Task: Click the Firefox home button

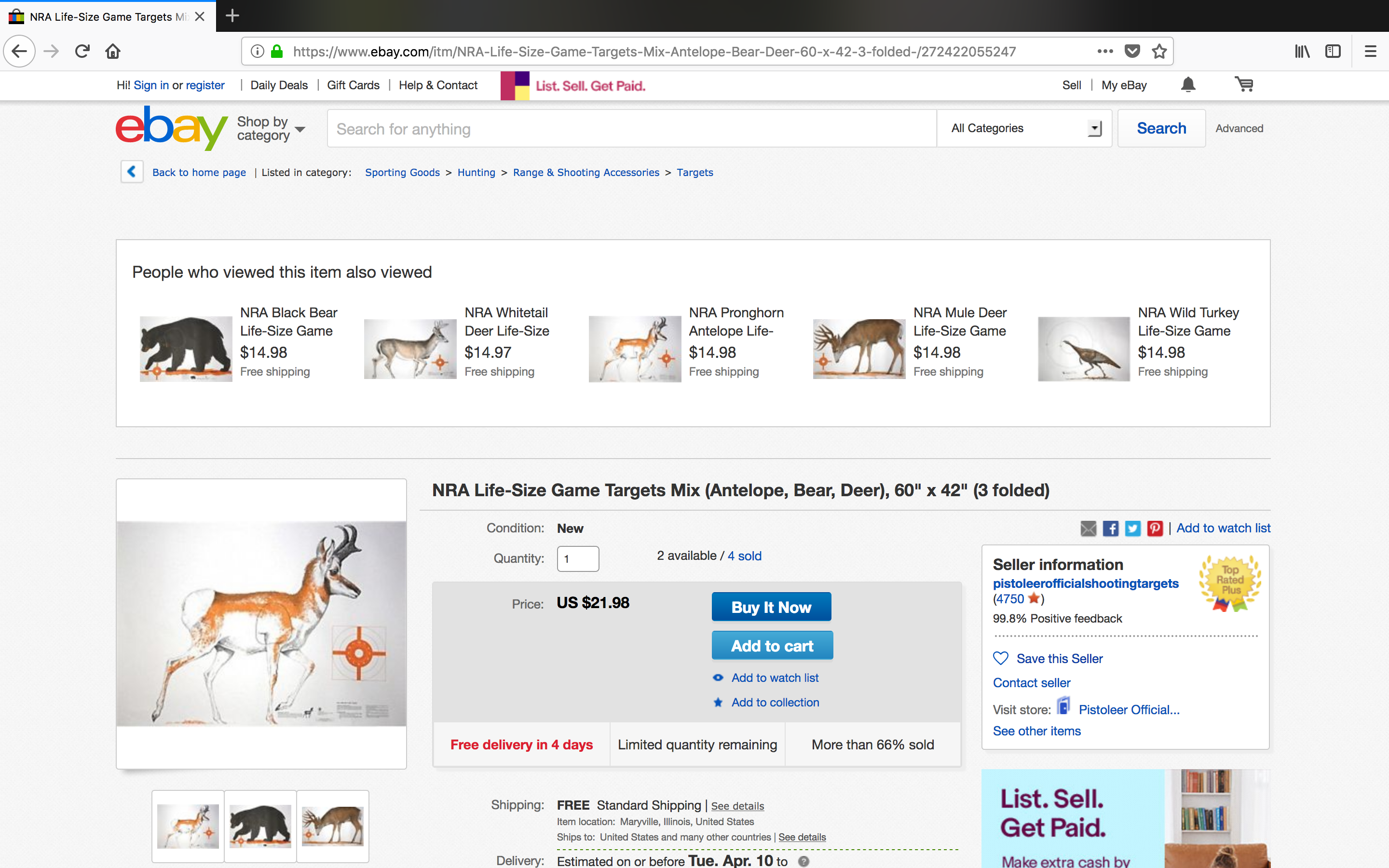Action: coord(112,52)
